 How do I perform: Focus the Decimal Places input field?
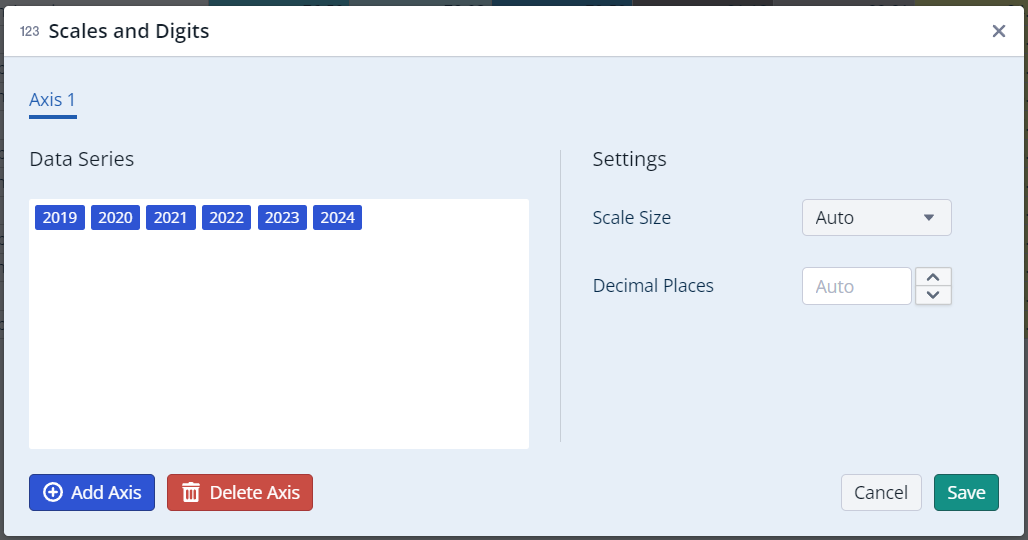point(856,286)
